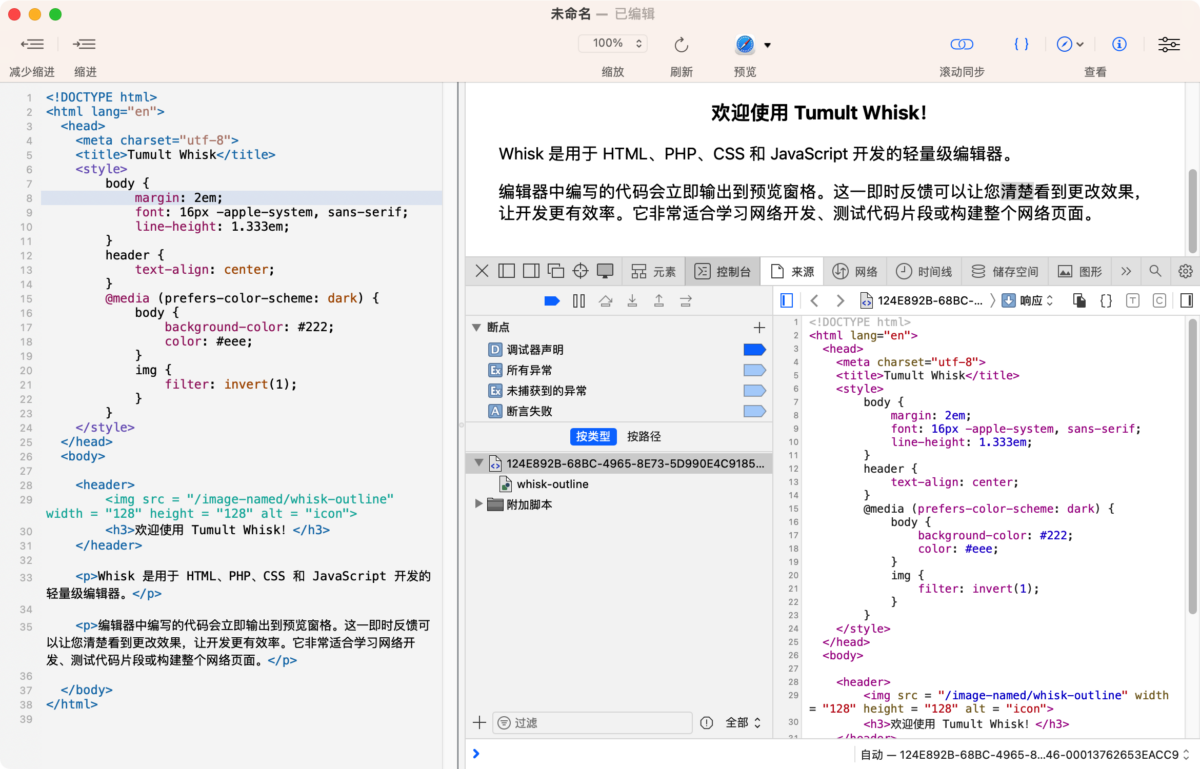1200x769 pixels.
Task: Dock inspector to the left side icon
Action: click(507, 271)
